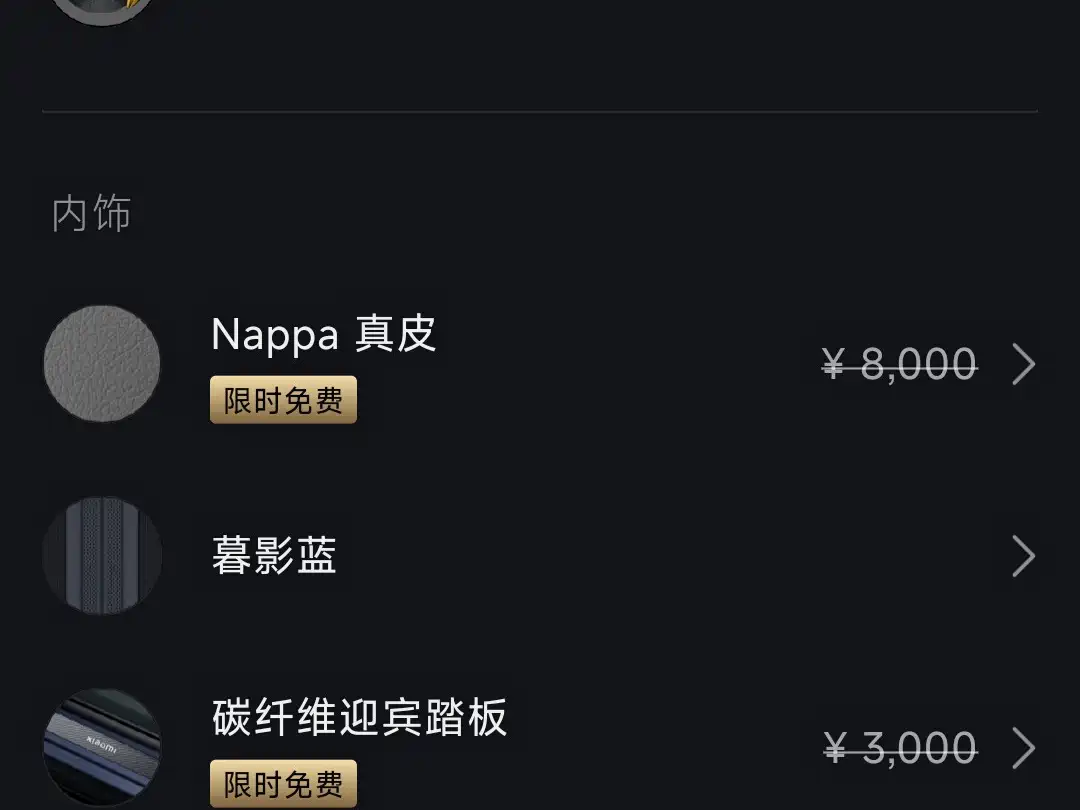Click the yen symbol beside 3,000
Viewport: 1080px width, 810px height.
(x=835, y=748)
